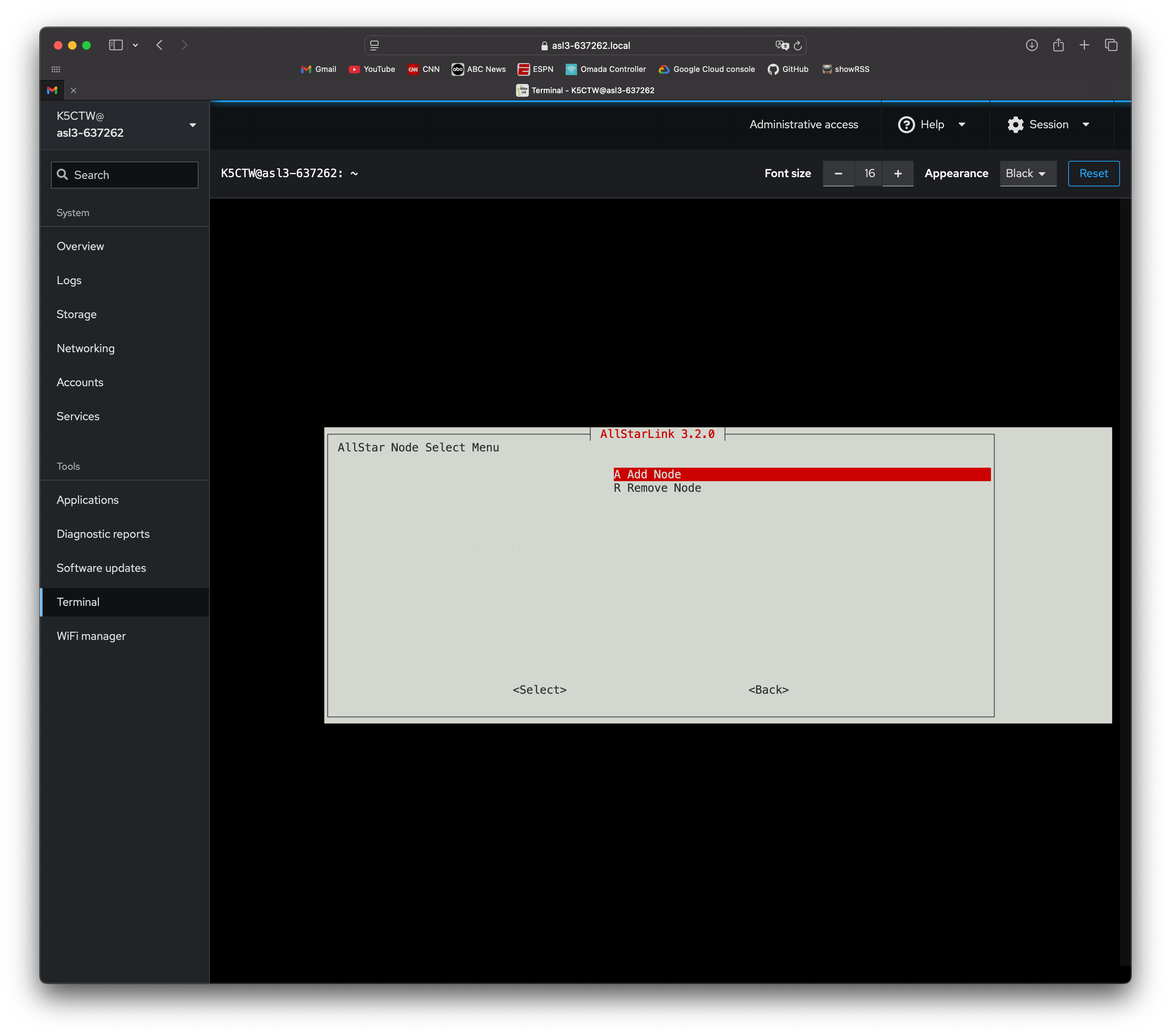
Task: Go to Services in sidebar
Action: click(78, 416)
